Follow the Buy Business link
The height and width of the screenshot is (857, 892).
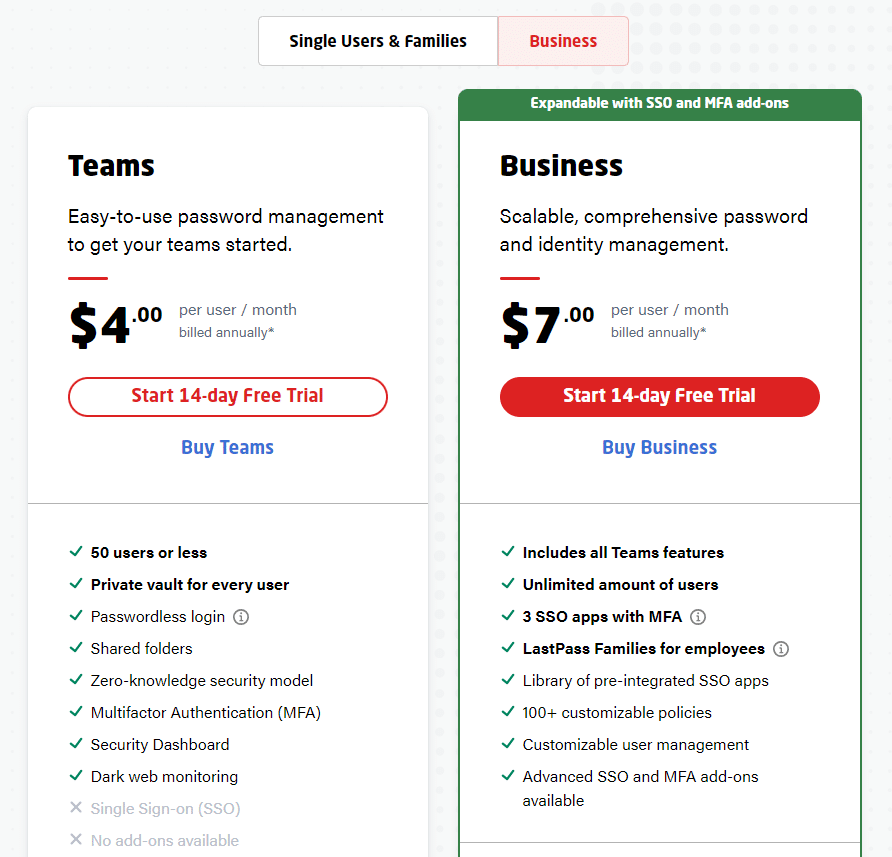(659, 447)
